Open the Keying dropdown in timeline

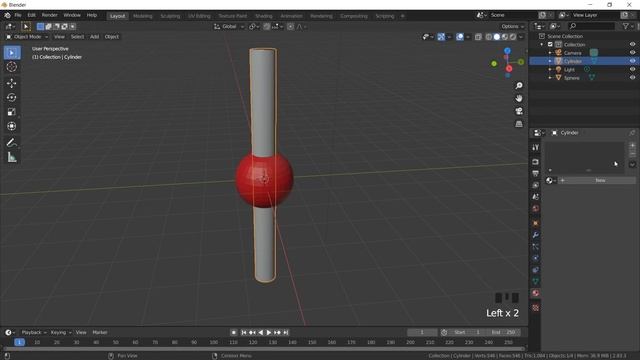[x=61, y=333]
